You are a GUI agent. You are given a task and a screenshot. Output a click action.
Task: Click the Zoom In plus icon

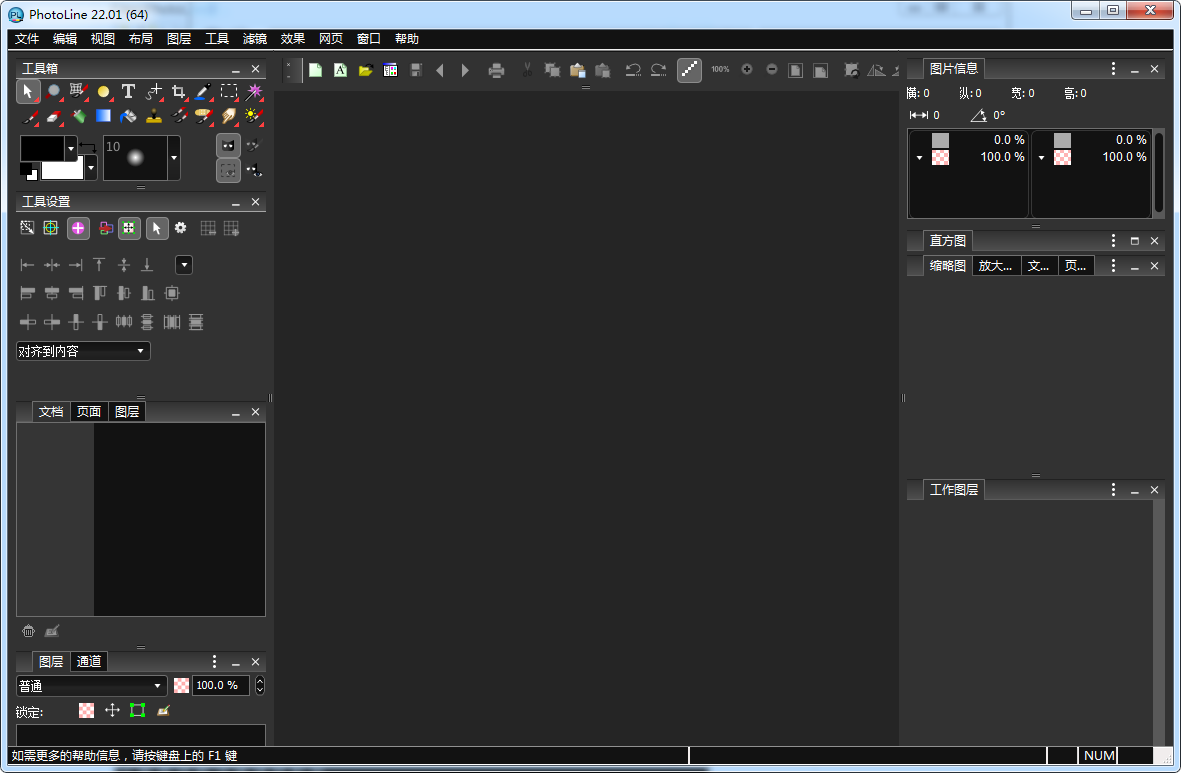[746, 70]
